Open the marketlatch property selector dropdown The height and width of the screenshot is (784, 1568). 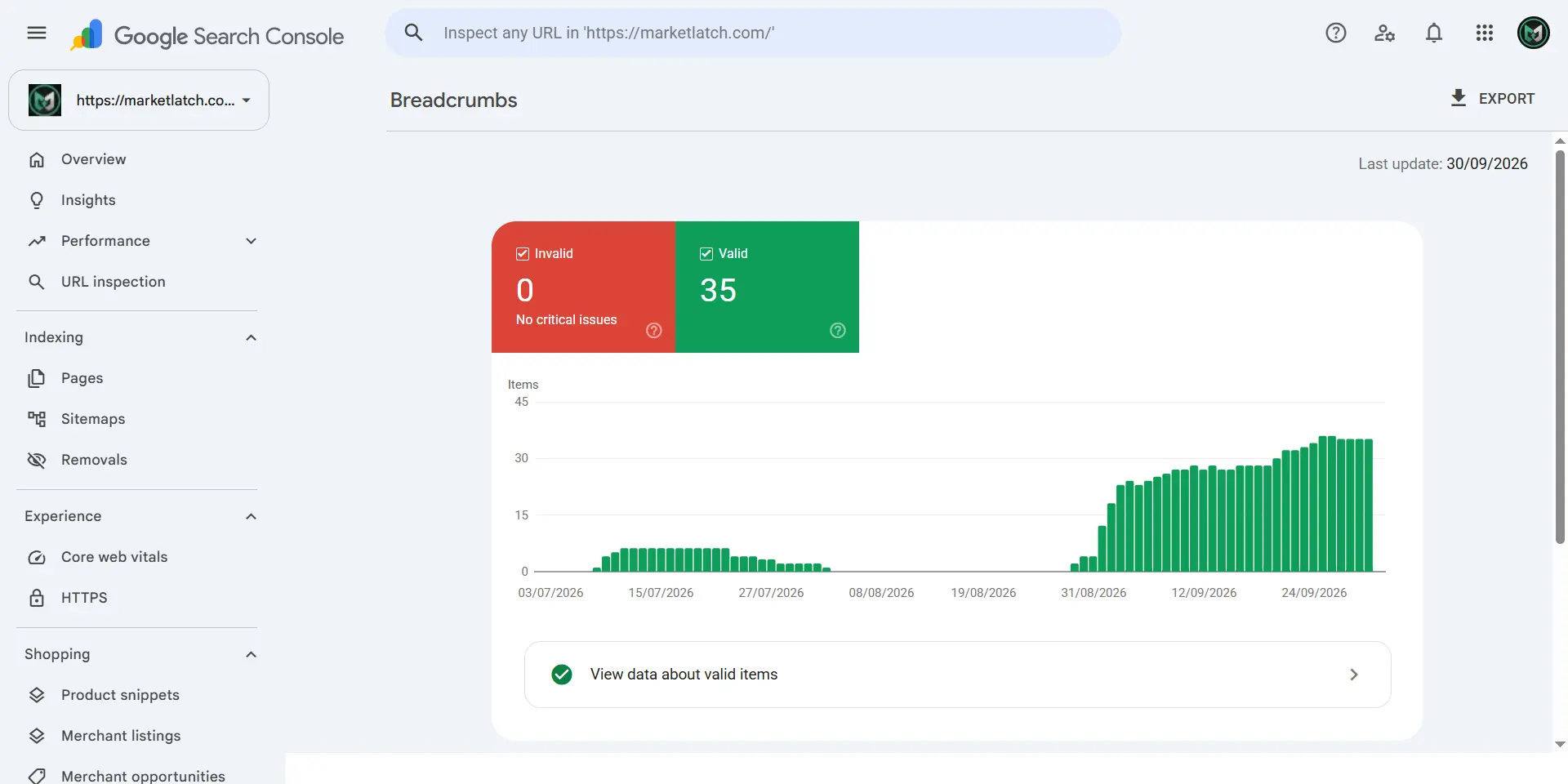click(x=139, y=100)
